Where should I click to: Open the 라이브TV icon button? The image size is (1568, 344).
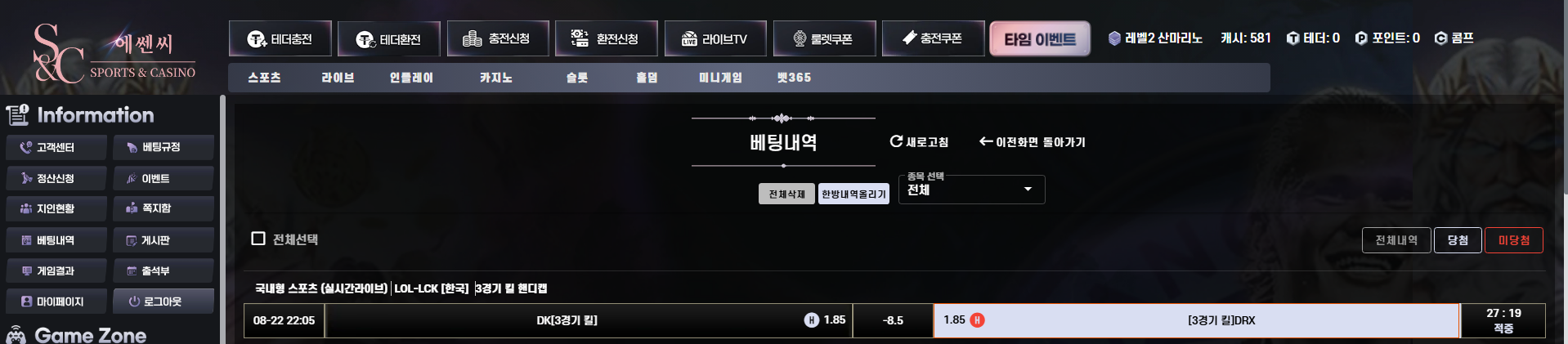[715, 38]
